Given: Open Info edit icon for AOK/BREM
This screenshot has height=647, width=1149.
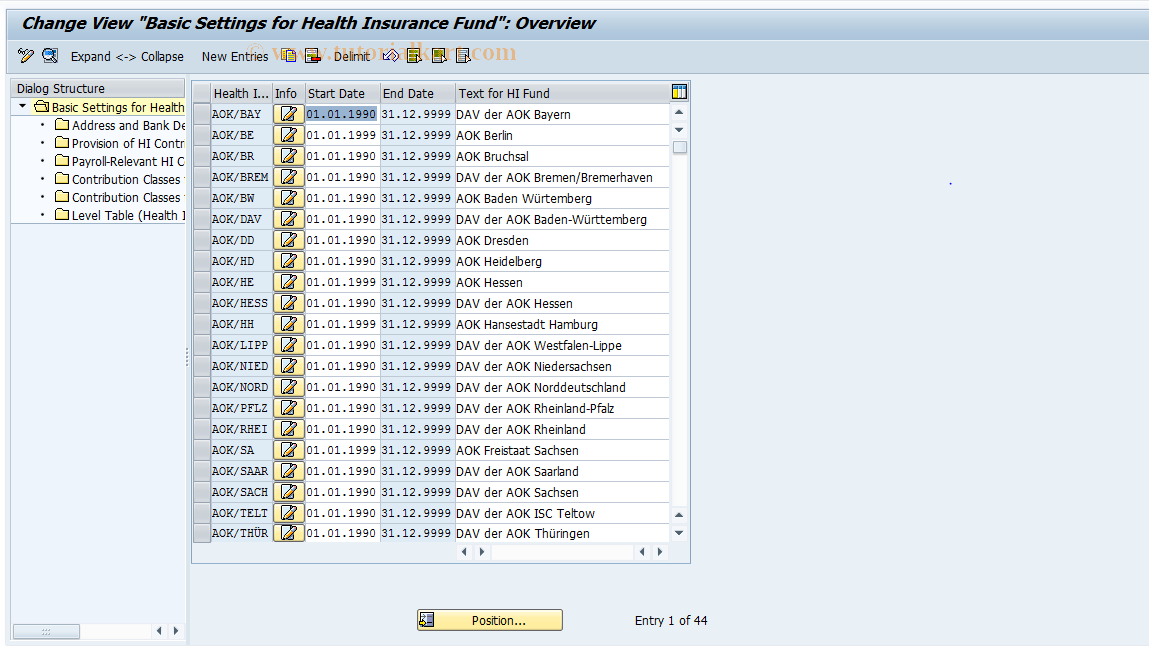Looking at the screenshot, I should click(x=289, y=177).
